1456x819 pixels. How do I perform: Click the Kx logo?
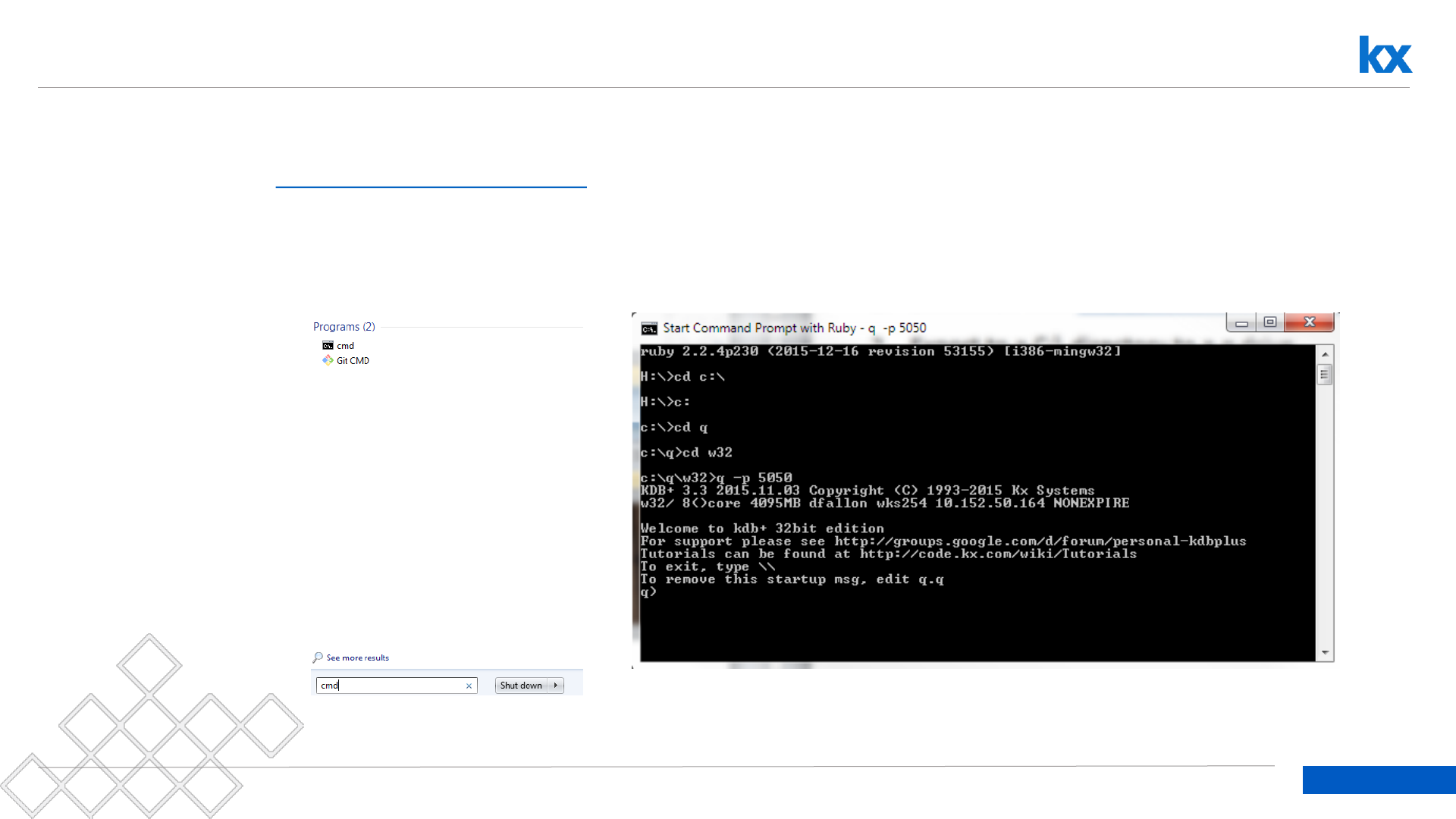pos(1385,55)
